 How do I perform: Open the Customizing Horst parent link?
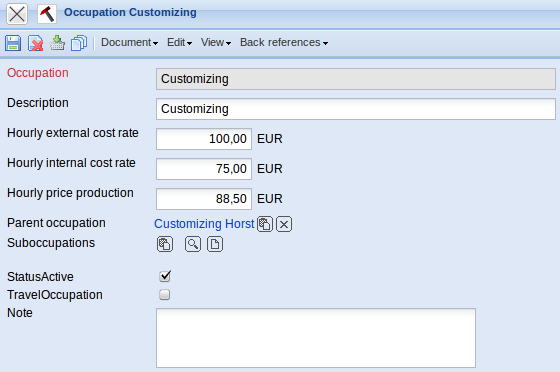pyautogui.click(x=204, y=224)
